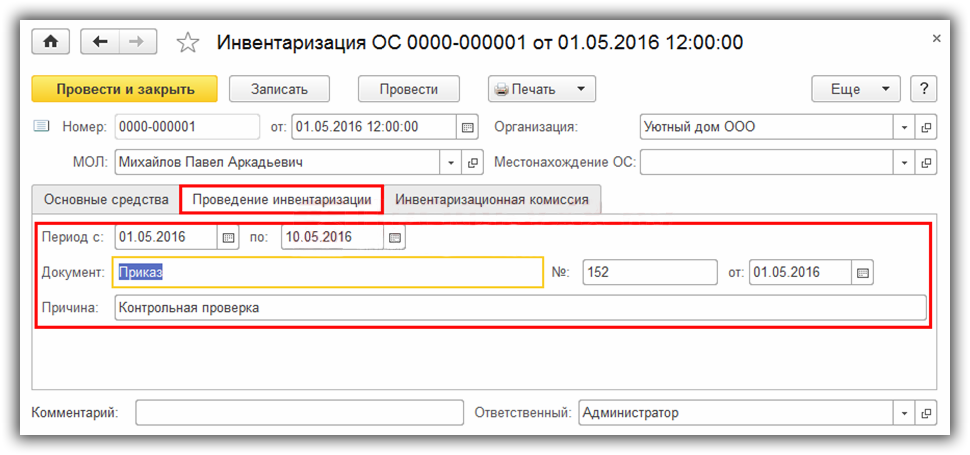Click the document status icon near Номер
970x455 pixels.
point(41,127)
